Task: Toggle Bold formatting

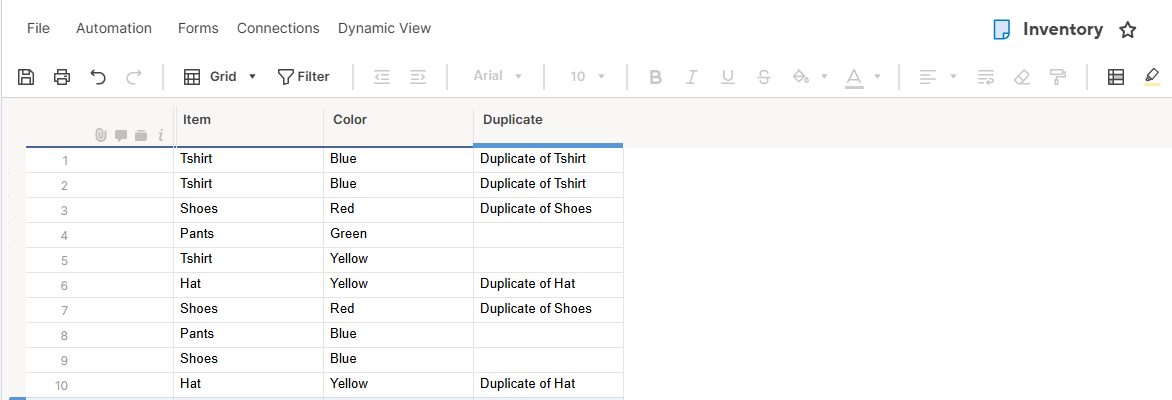Action: coord(656,76)
